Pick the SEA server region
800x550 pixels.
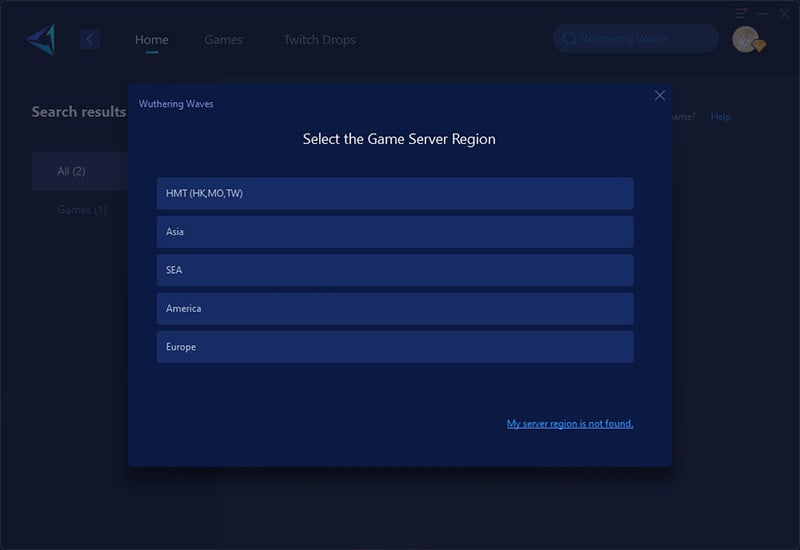[395, 270]
